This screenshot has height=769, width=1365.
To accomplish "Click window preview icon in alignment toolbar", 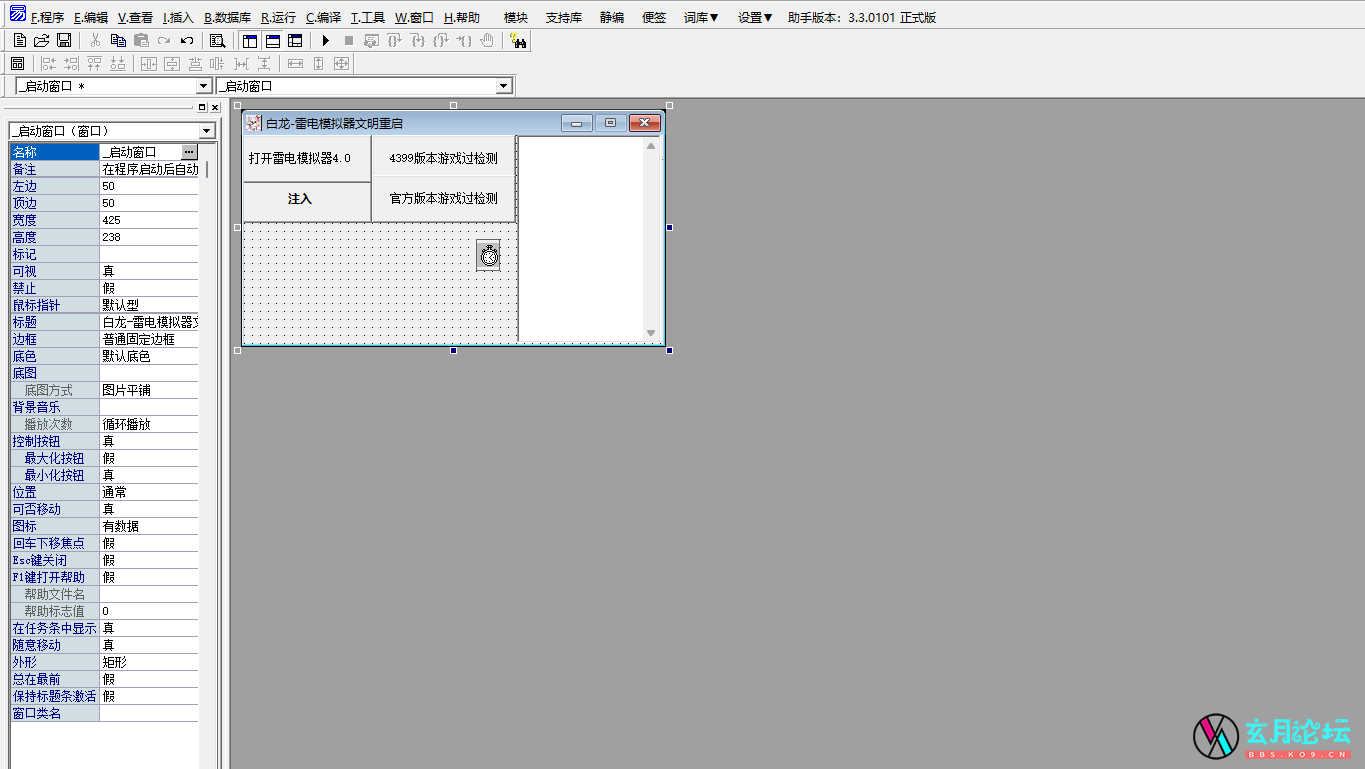I will 17,64.
